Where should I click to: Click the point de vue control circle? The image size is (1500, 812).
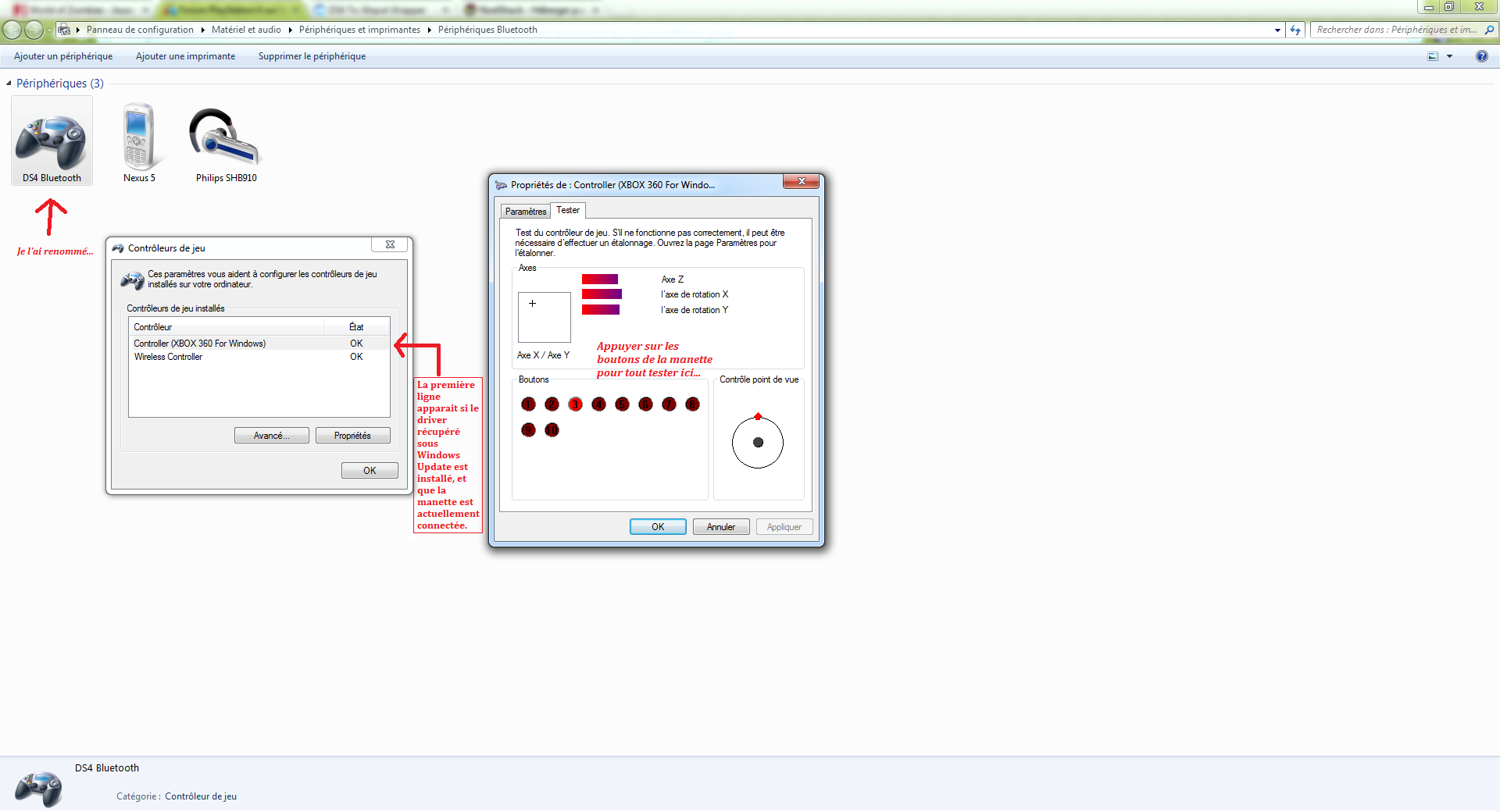coord(757,442)
